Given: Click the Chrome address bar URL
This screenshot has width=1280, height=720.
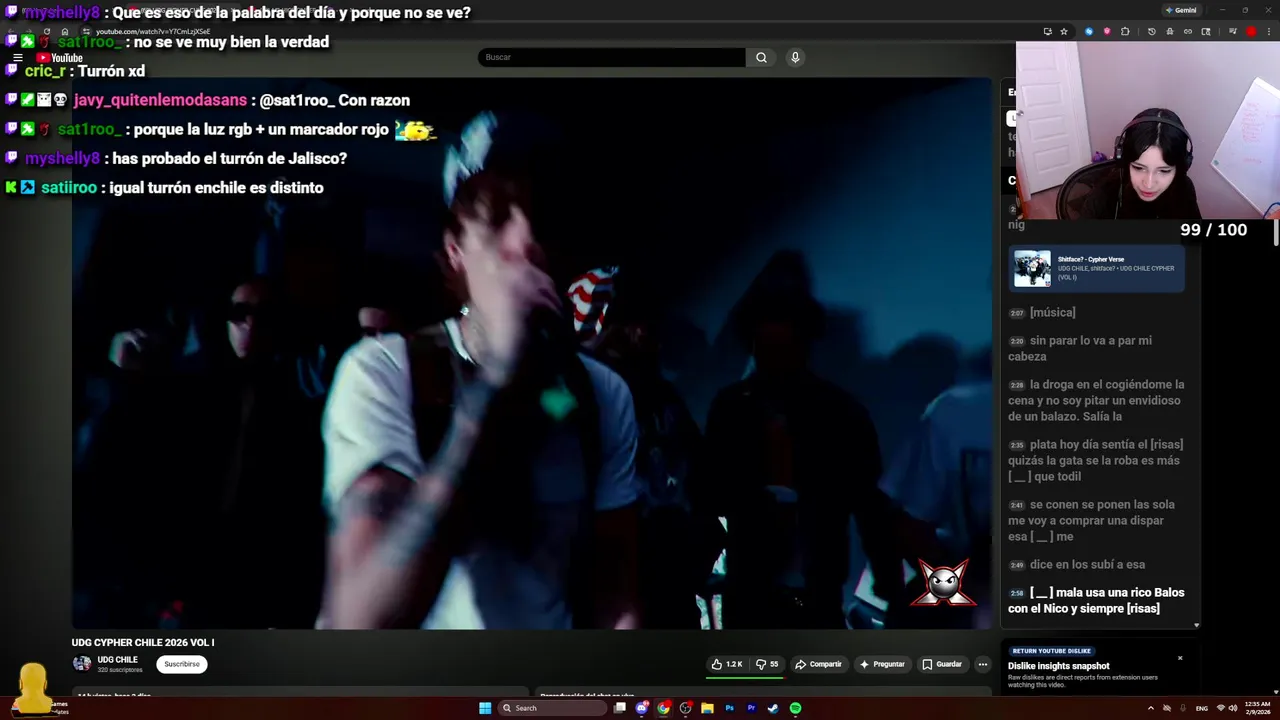Looking at the screenshot, I should tap(153, 32).
